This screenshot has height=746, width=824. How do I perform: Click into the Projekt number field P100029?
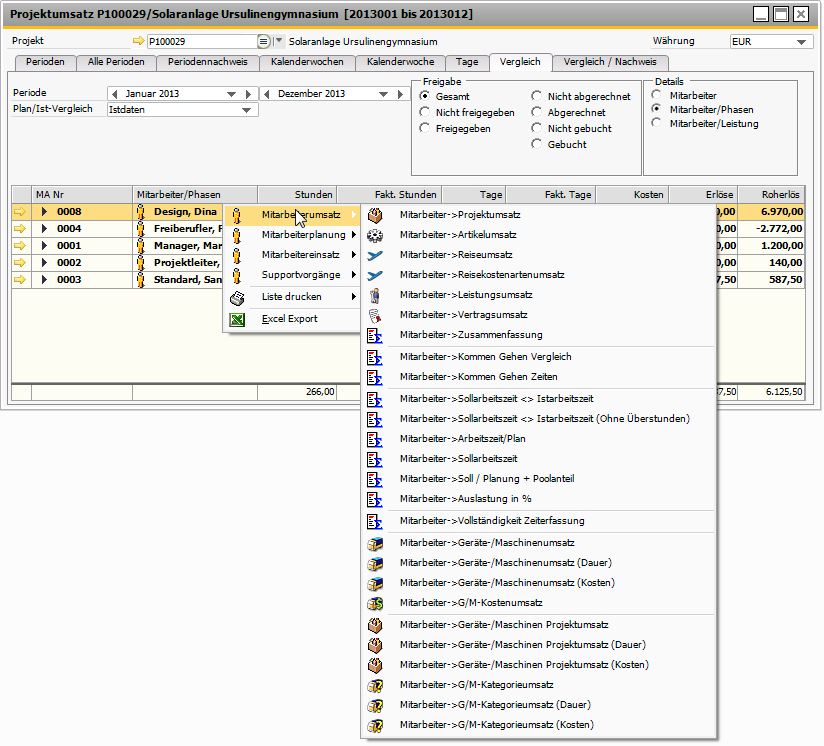pyautogui.click(x=202, y=42)
